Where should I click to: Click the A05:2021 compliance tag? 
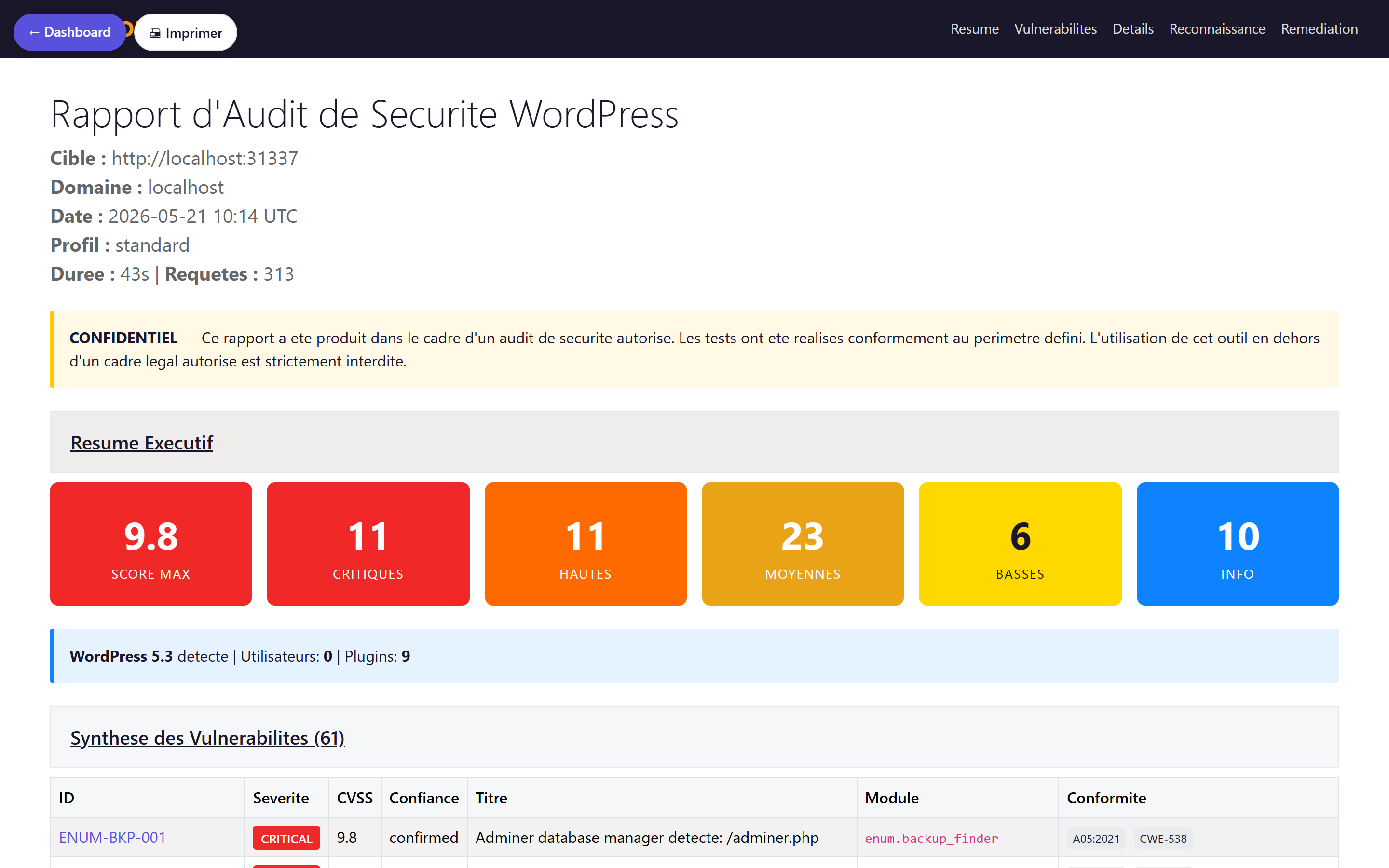(x=1096, y=839)
